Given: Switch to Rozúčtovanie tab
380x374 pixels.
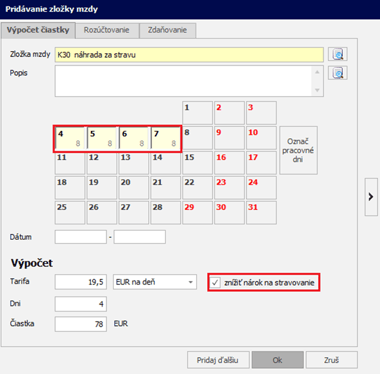Looking at the screenshot, I should (106, 30).
